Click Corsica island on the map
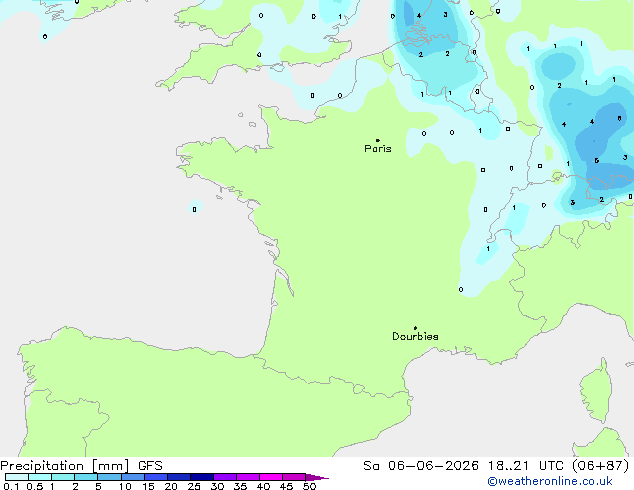The height and width of the screenshot is (490, 634). pyautogui.click(x=597, y=391)
